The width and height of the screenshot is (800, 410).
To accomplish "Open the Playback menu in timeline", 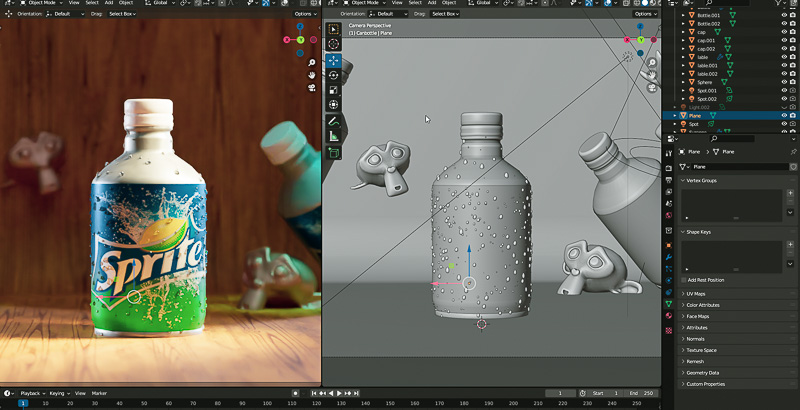I will 33,393.
